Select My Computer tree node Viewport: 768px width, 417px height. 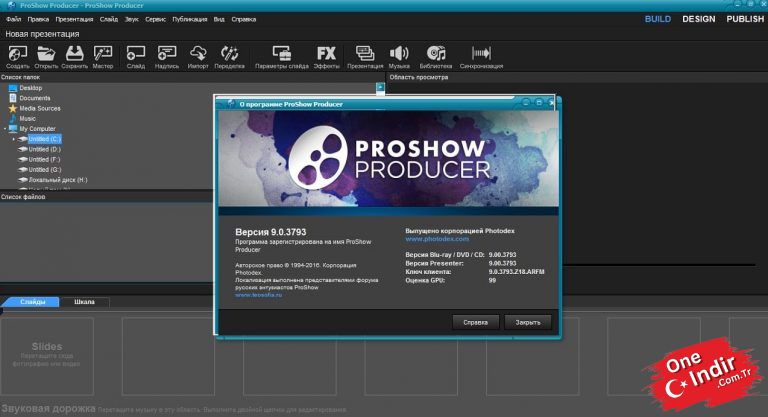37,129
